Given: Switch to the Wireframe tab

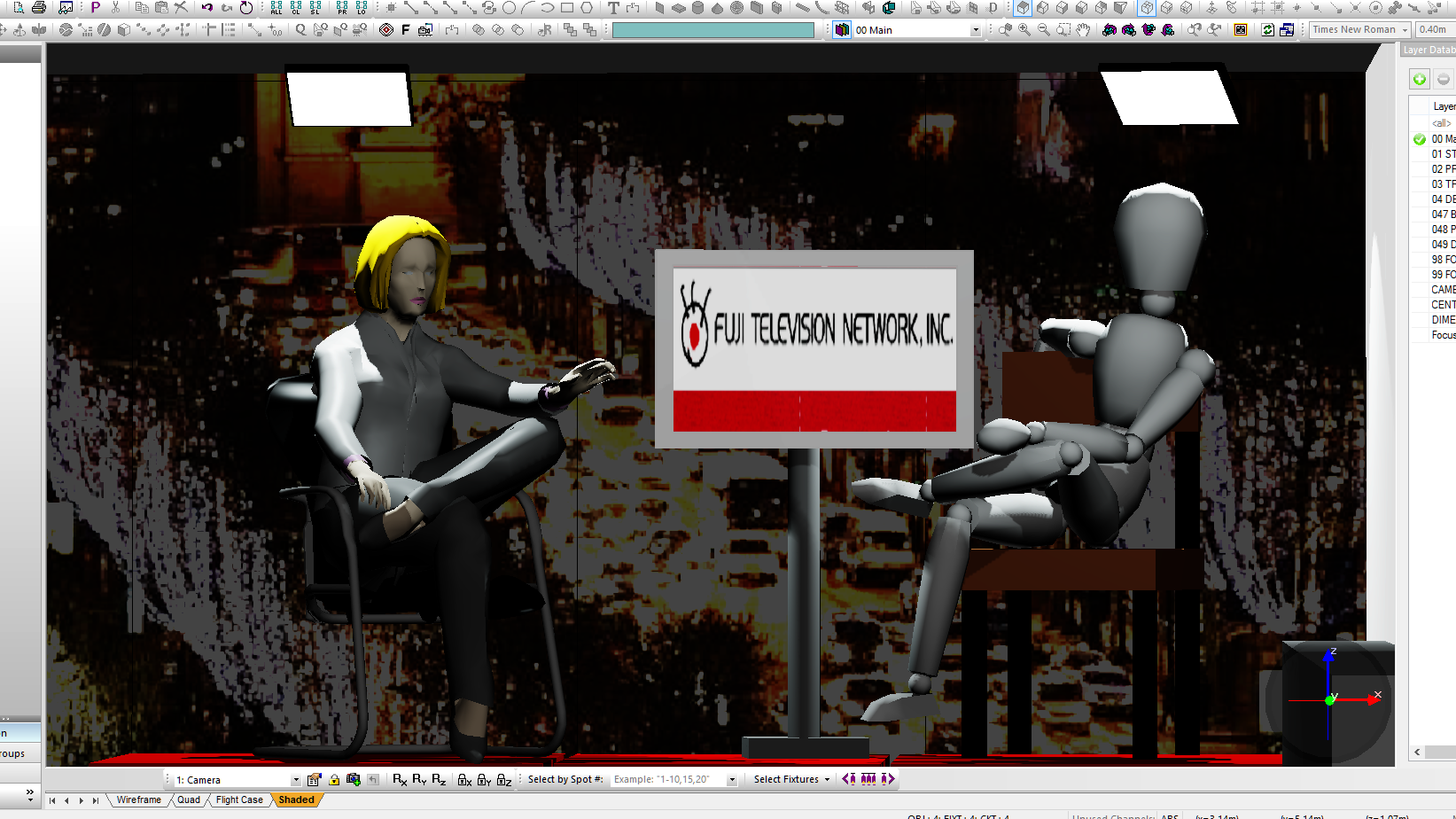Looking at the screenshot, I should click(138, 799).
